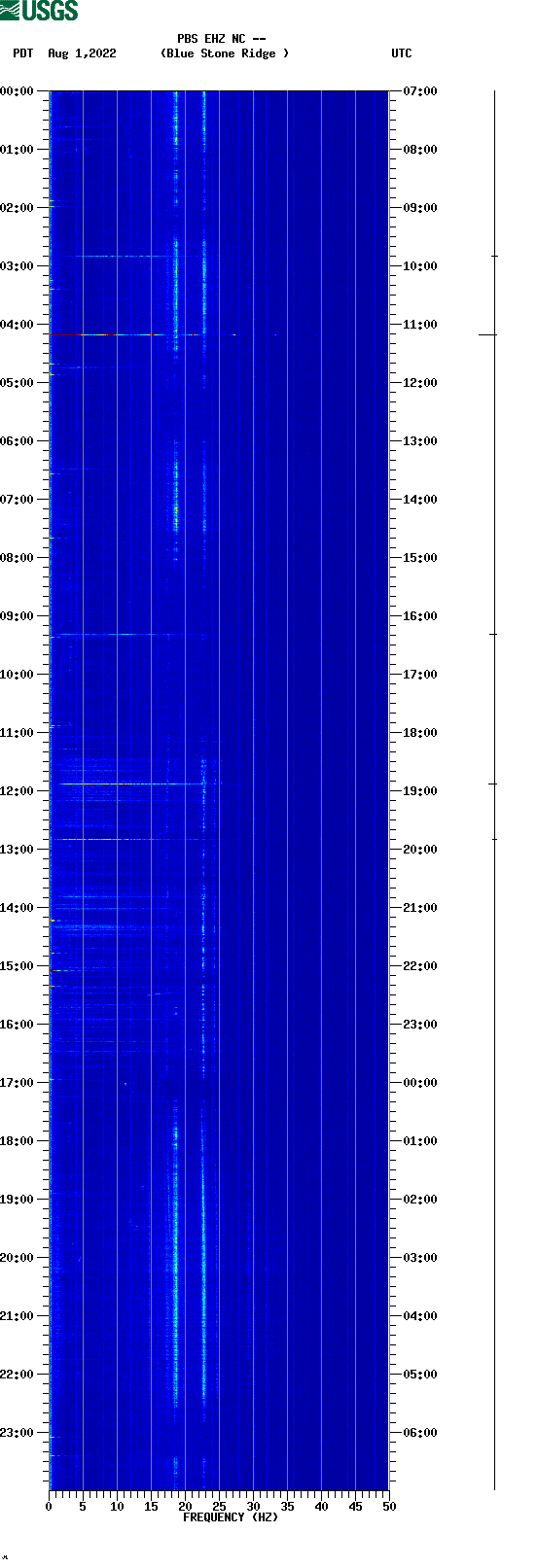Click the 'FREQUENCY (HZ)' axis label
This screenshot has width=537, height=1568.
[231, 1517]
